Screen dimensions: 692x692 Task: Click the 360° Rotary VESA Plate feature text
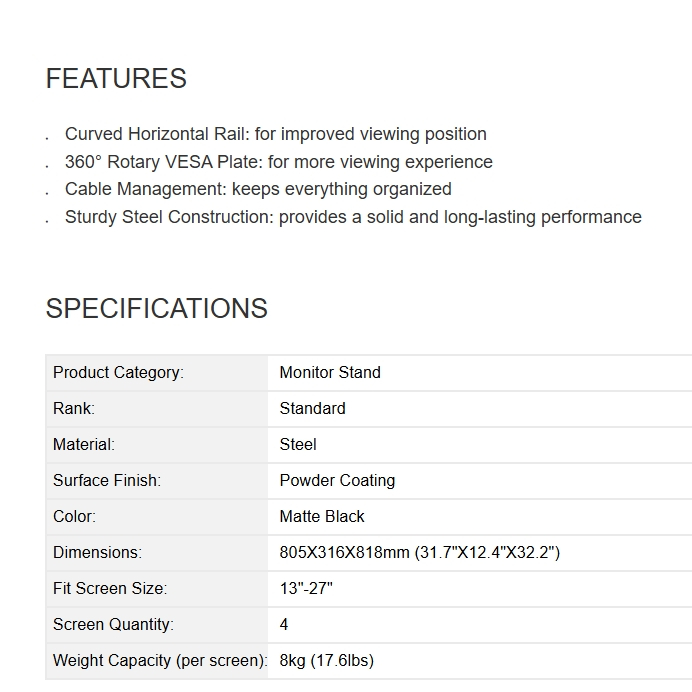tap(278, 162)
